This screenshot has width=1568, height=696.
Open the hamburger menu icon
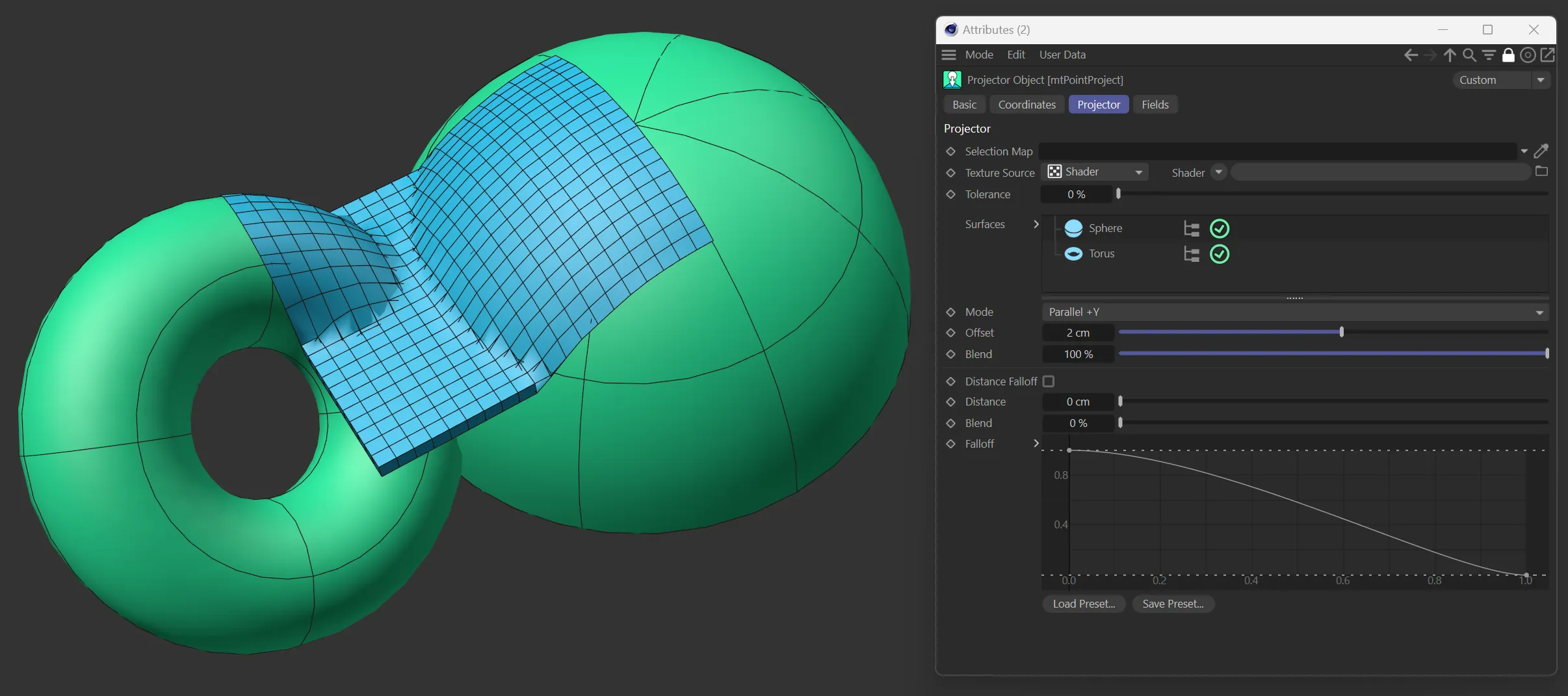pyautogui.click(x=949, y=55)
